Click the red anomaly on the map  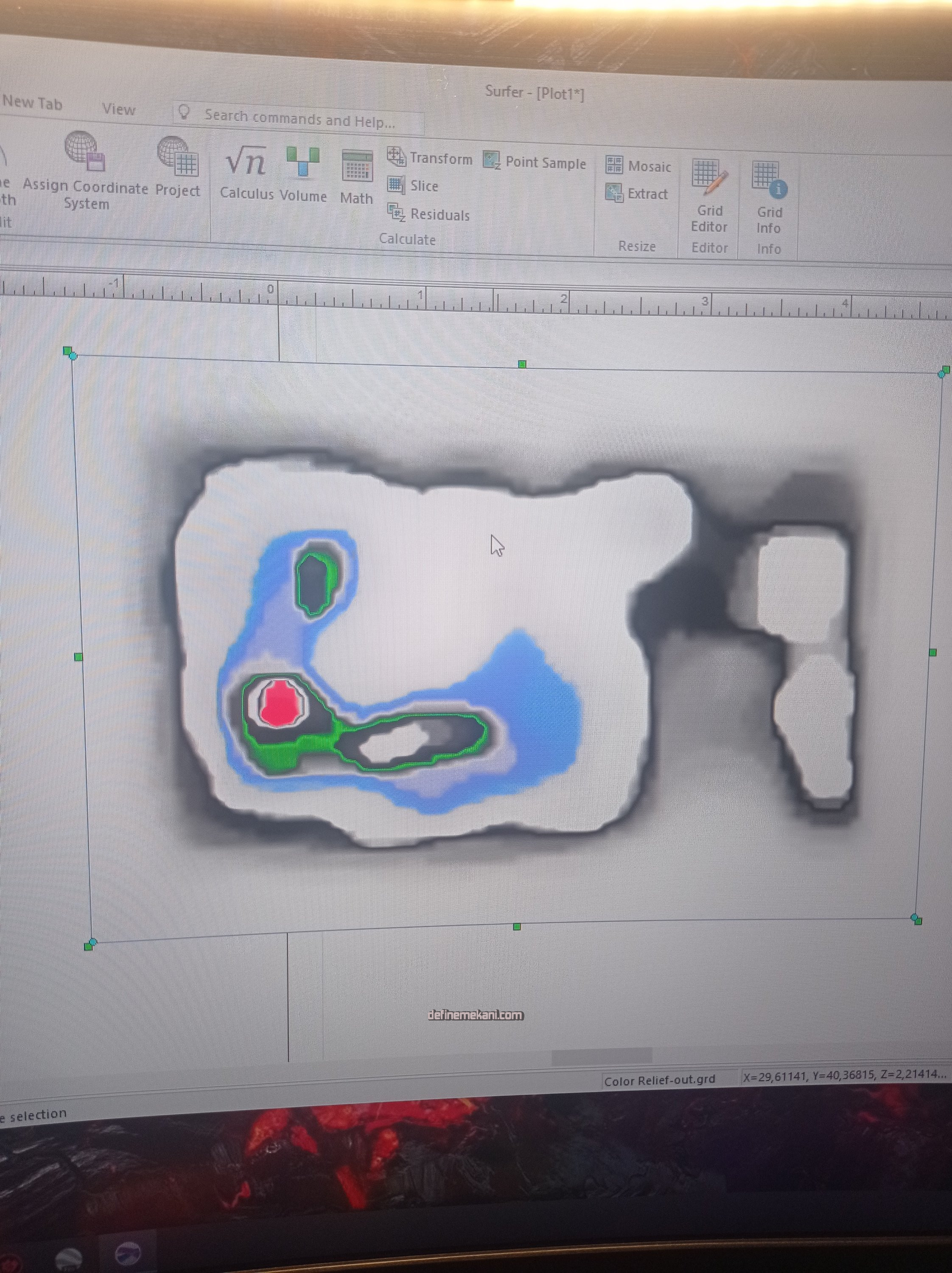point(281,702)
